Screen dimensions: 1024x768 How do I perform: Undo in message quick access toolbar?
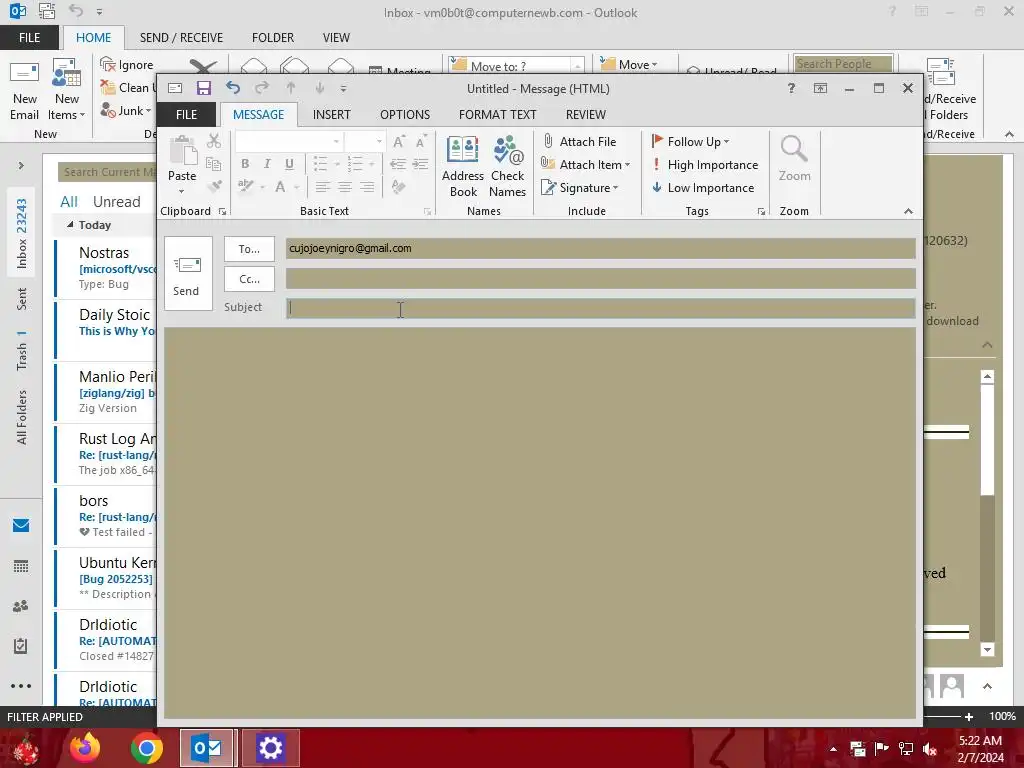coord(233,88)
